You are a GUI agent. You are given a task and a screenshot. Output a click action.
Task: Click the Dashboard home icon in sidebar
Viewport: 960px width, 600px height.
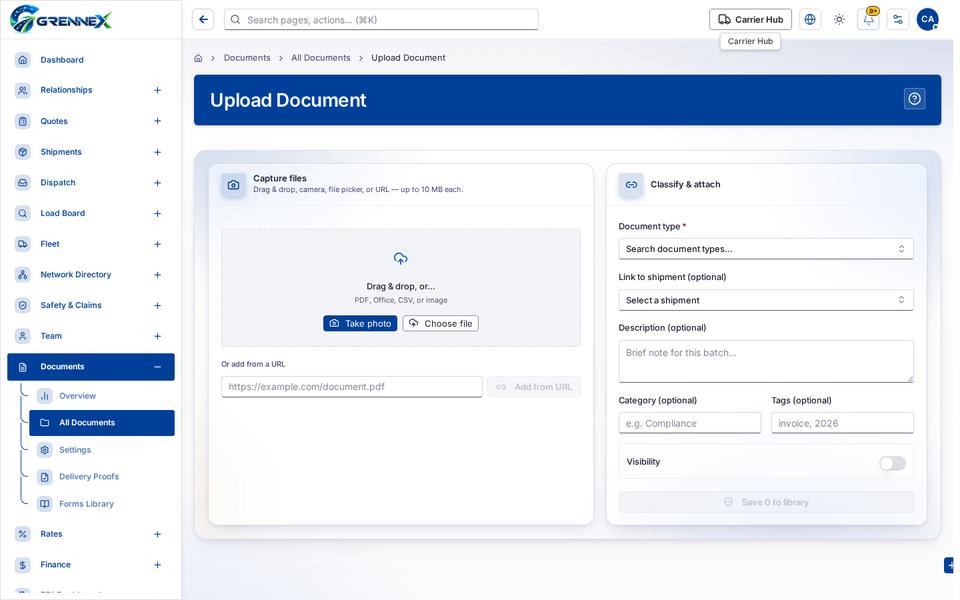coord(23,60)
